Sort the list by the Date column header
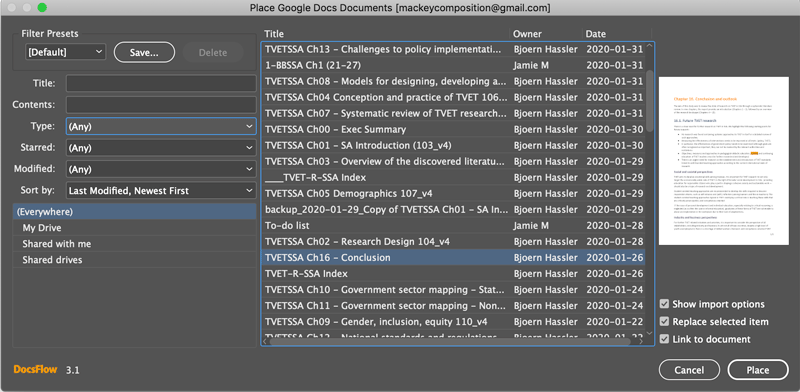 (595, 34)
